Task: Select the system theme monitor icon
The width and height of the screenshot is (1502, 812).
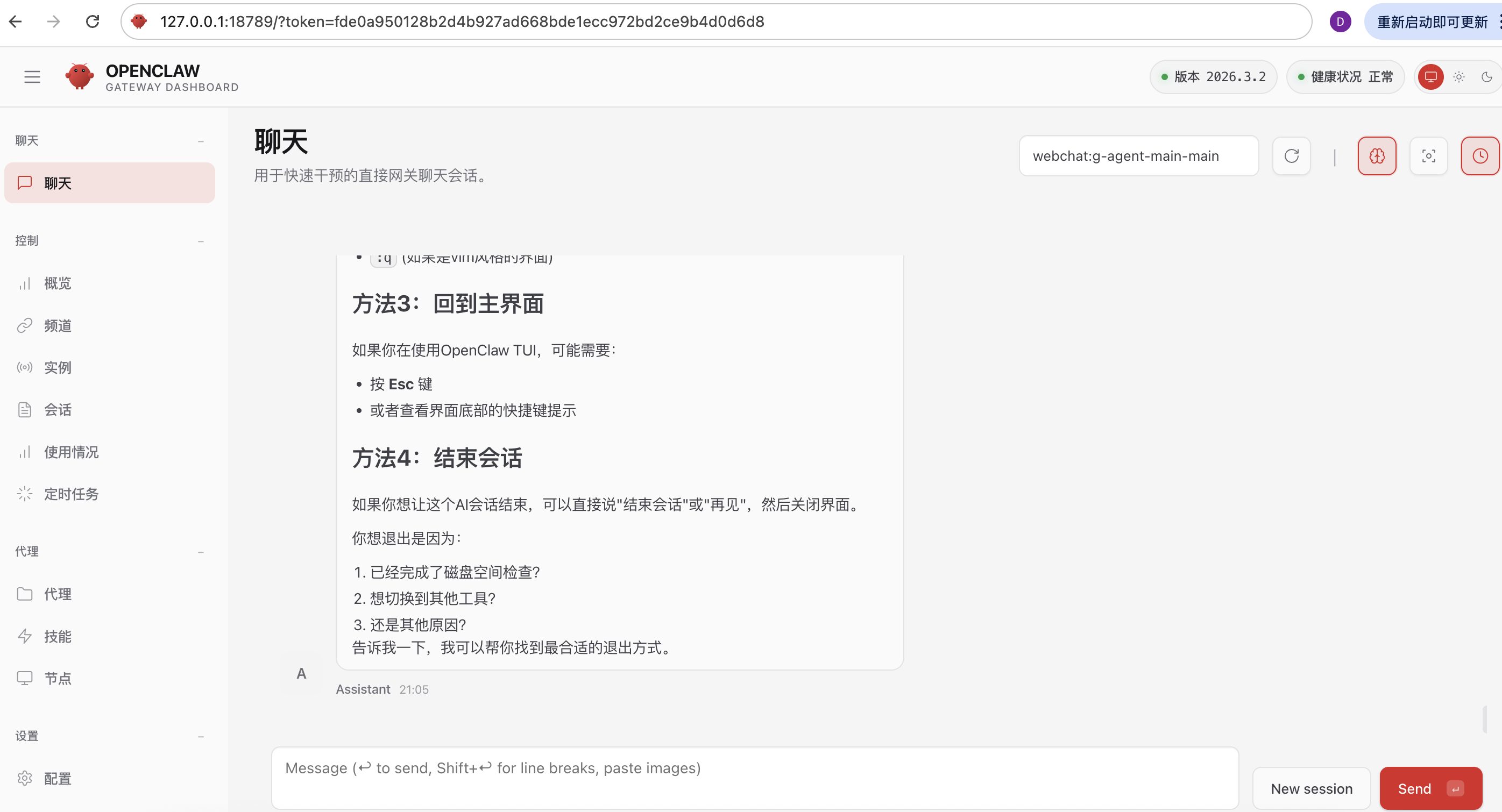Action: click(1430, 76)
